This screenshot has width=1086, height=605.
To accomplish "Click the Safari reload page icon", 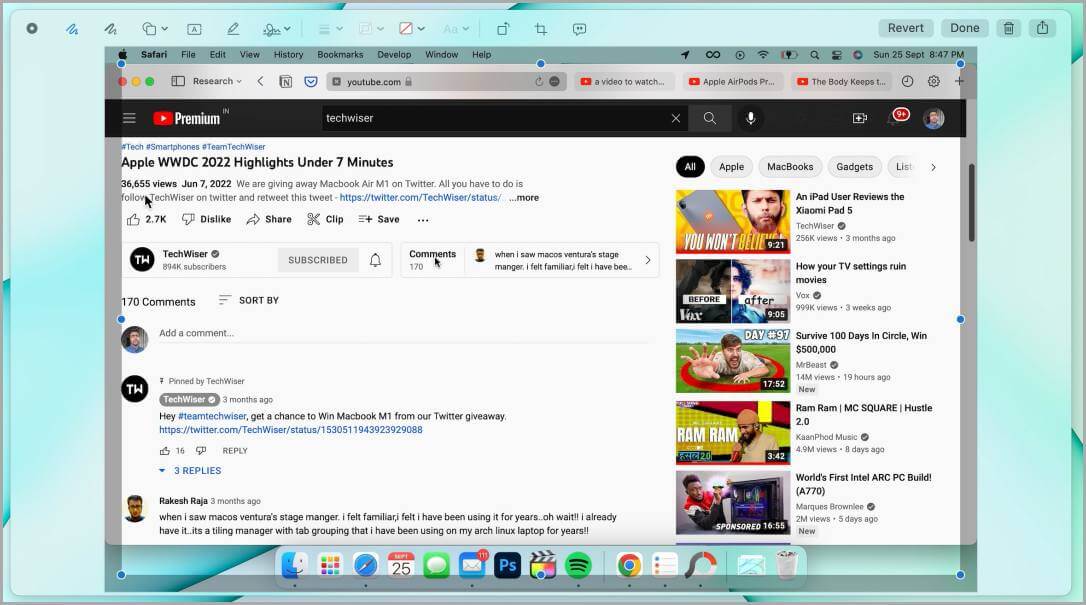I will pos(539,82).
